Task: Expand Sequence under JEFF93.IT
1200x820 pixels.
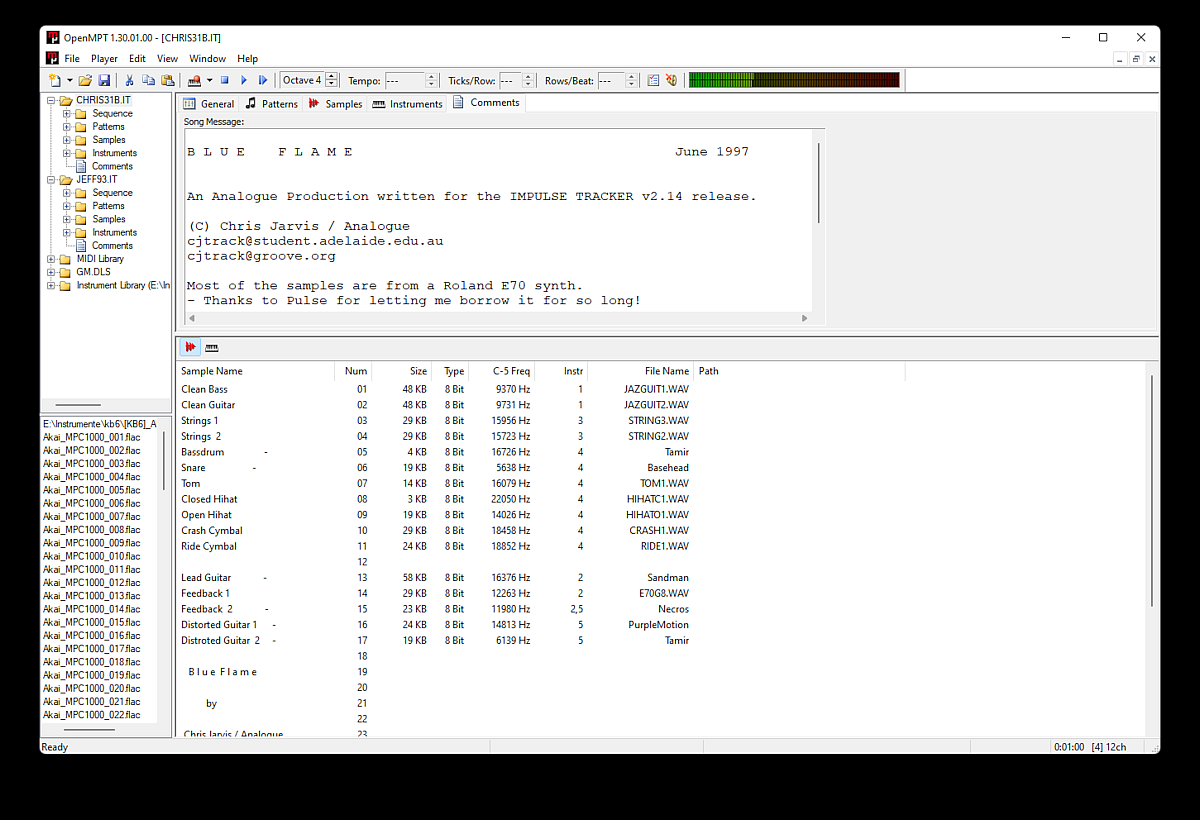Action: click(x=67, y=192)
